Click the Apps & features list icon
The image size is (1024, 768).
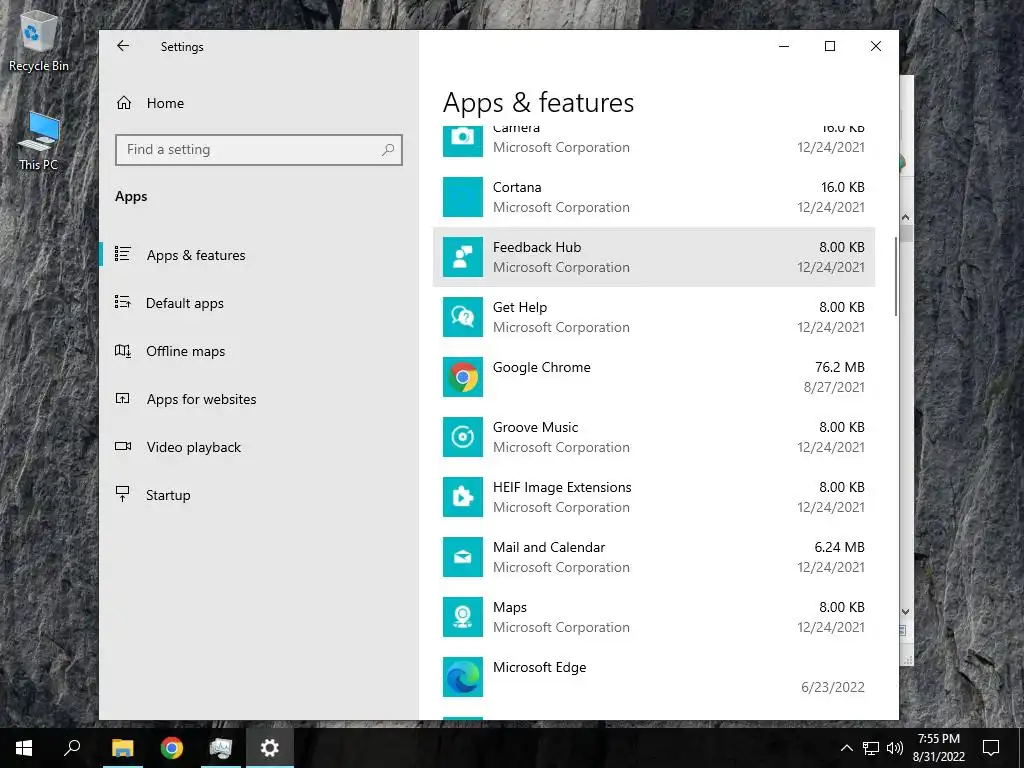point(123,253)
